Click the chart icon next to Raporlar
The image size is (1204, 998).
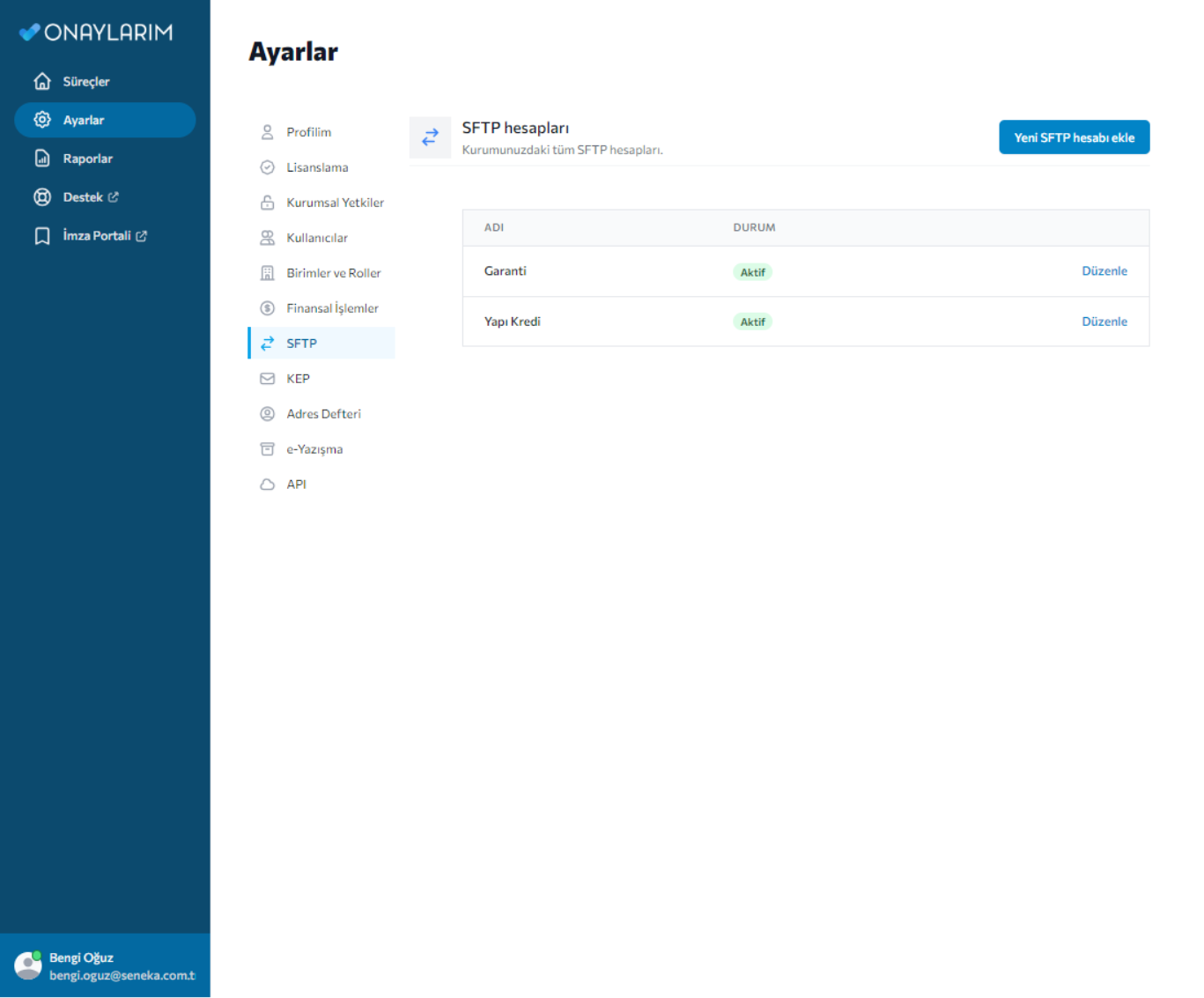point(41,159)
